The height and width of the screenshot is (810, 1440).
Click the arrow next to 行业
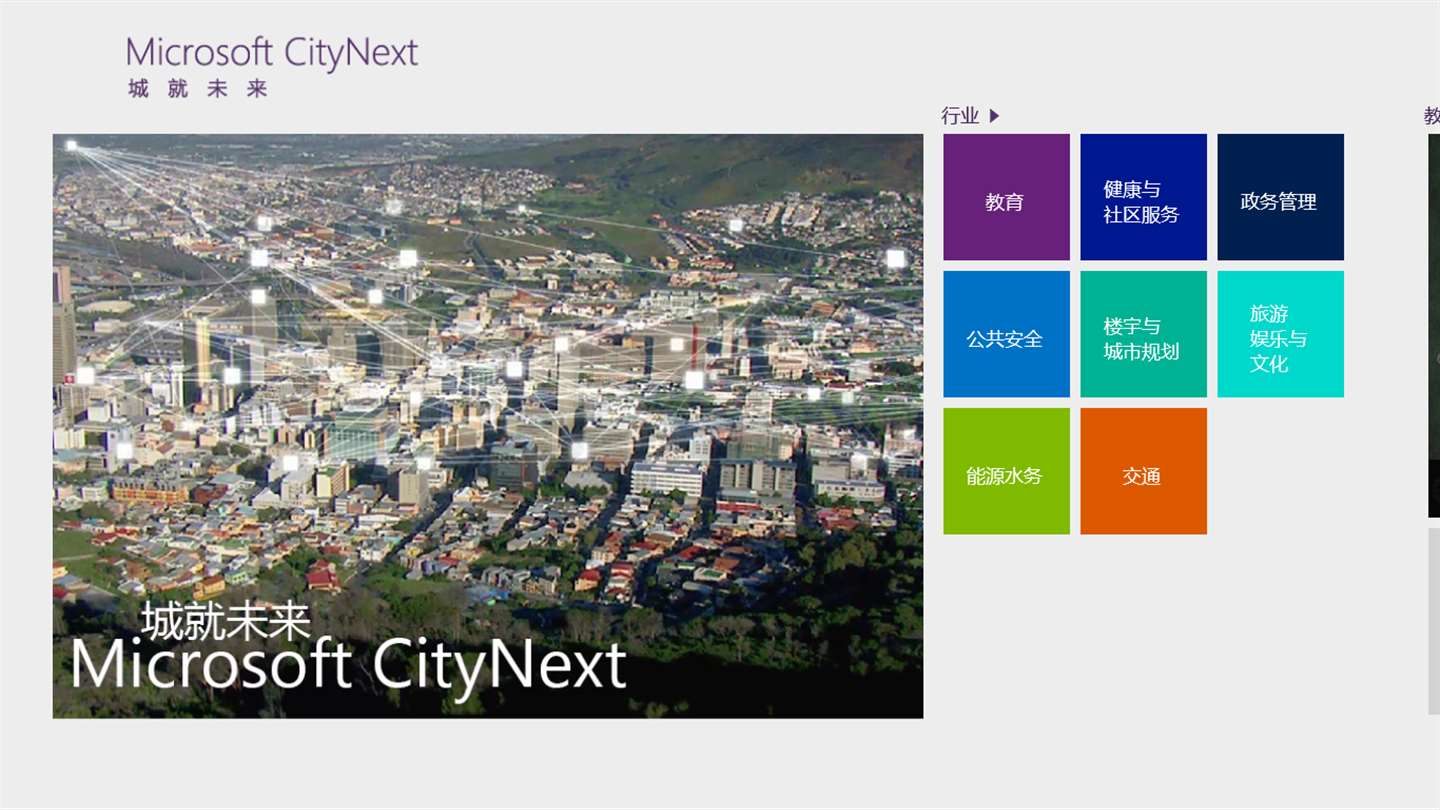tap(994, 116)
